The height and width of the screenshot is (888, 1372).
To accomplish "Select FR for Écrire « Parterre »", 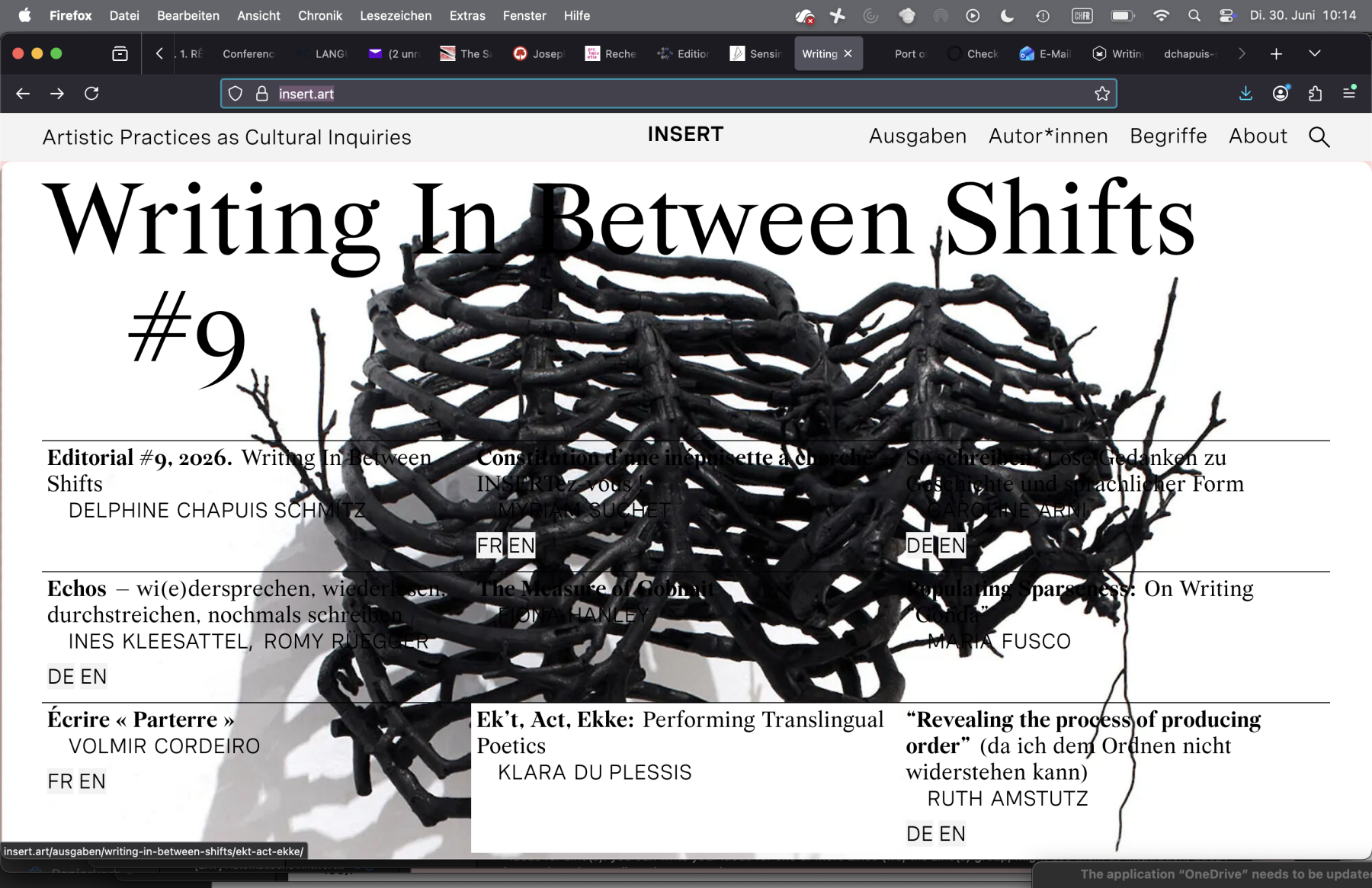I will [60, 782].
